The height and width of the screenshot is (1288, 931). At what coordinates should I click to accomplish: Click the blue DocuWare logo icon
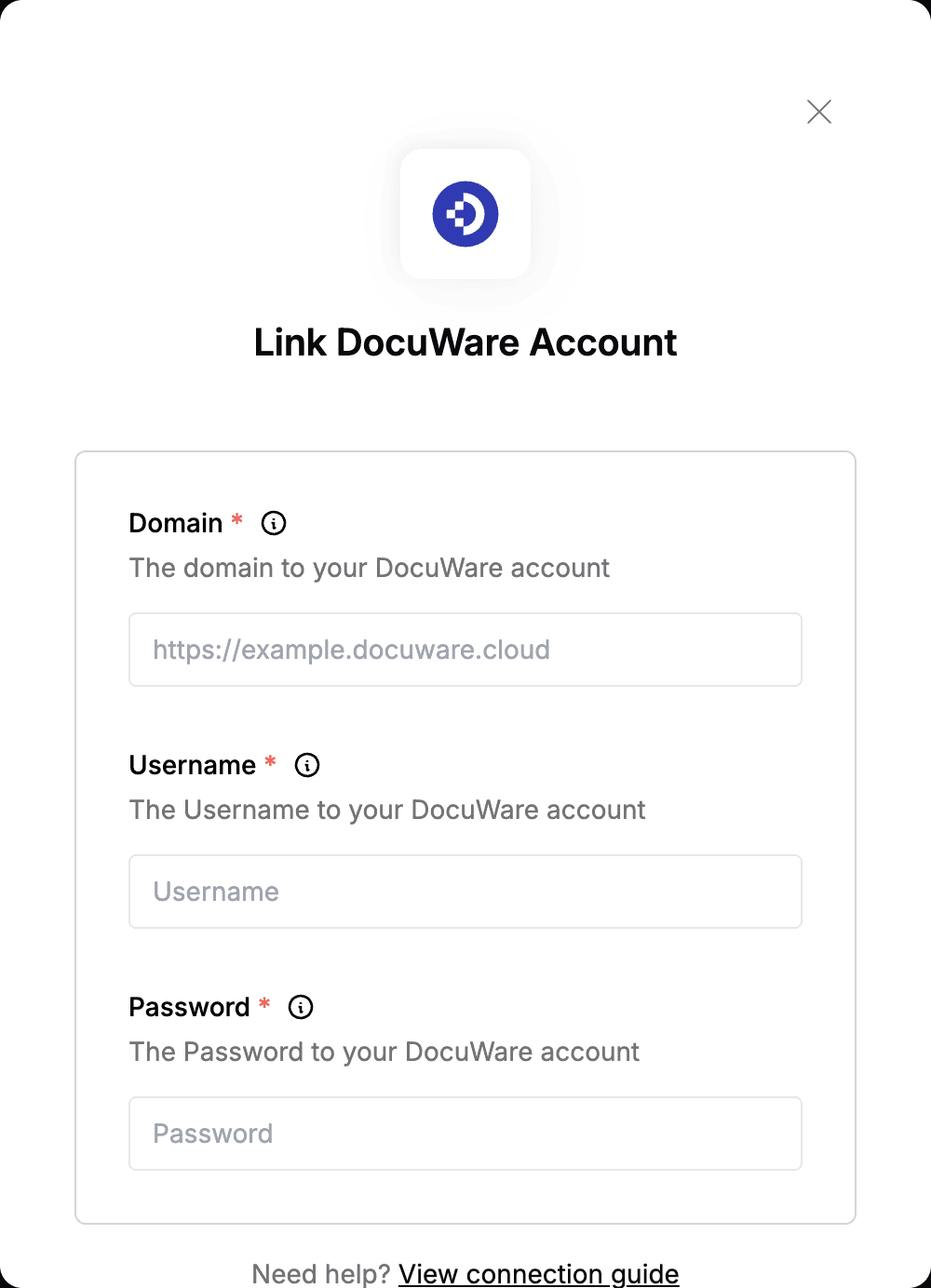(x=465, y=214)
